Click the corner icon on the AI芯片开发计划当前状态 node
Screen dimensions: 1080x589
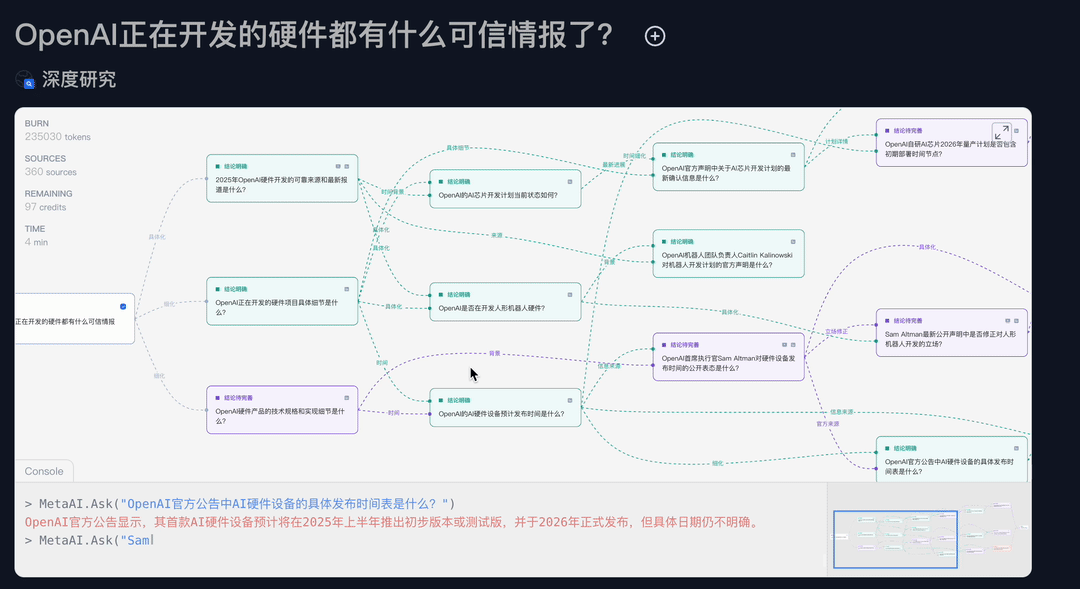click(570, 182)
